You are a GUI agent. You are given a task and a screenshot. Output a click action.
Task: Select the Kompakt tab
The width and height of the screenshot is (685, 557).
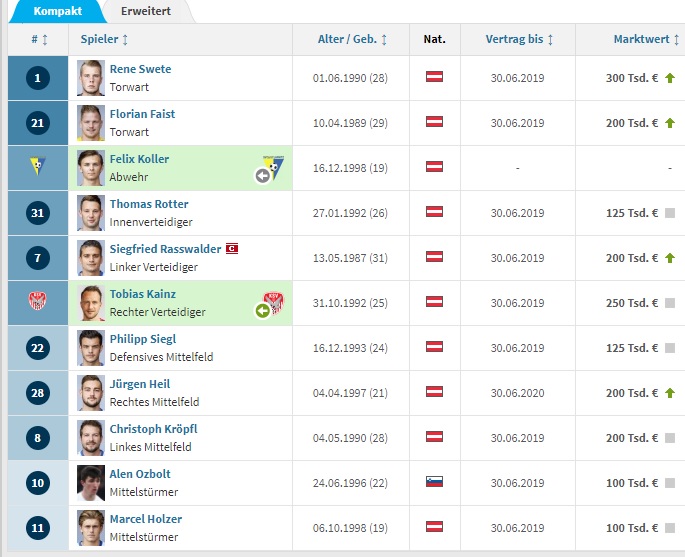[x=57, y=11]
